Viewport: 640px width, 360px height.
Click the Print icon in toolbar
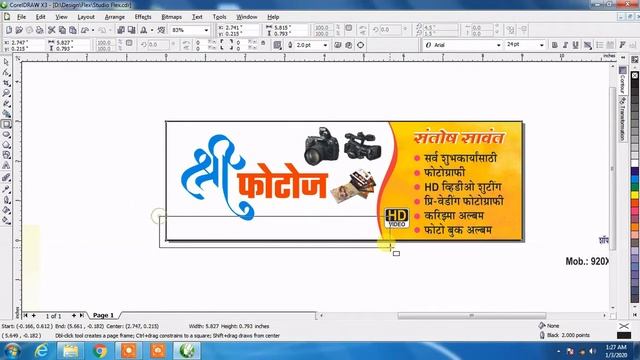tap(40, 30)
